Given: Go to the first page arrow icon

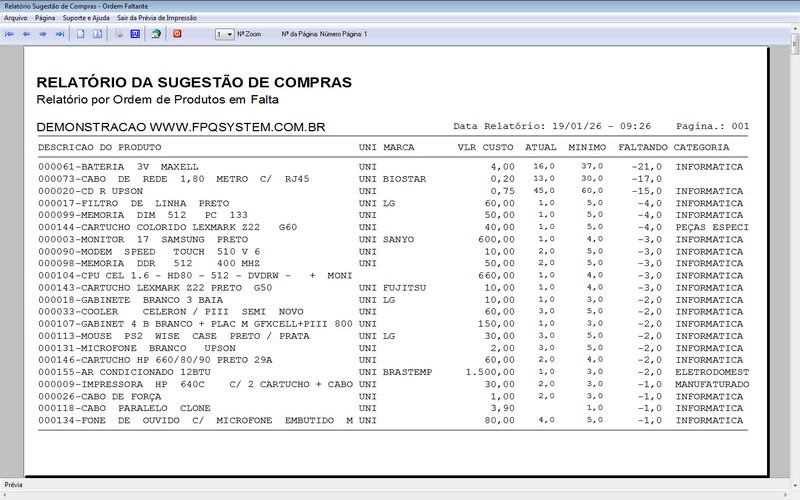Looking at the screenshot, I should click(x=9, y=34).
